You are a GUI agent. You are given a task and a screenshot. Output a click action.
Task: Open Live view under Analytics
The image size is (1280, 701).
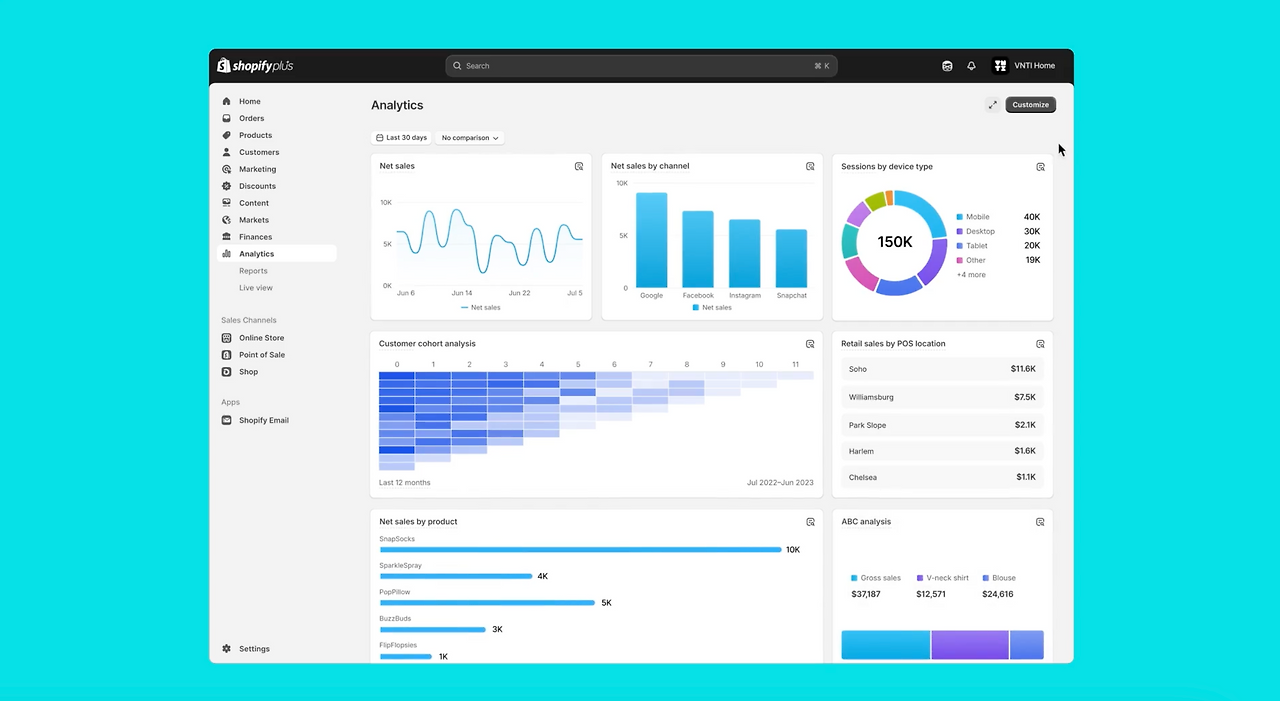[256, 288]
